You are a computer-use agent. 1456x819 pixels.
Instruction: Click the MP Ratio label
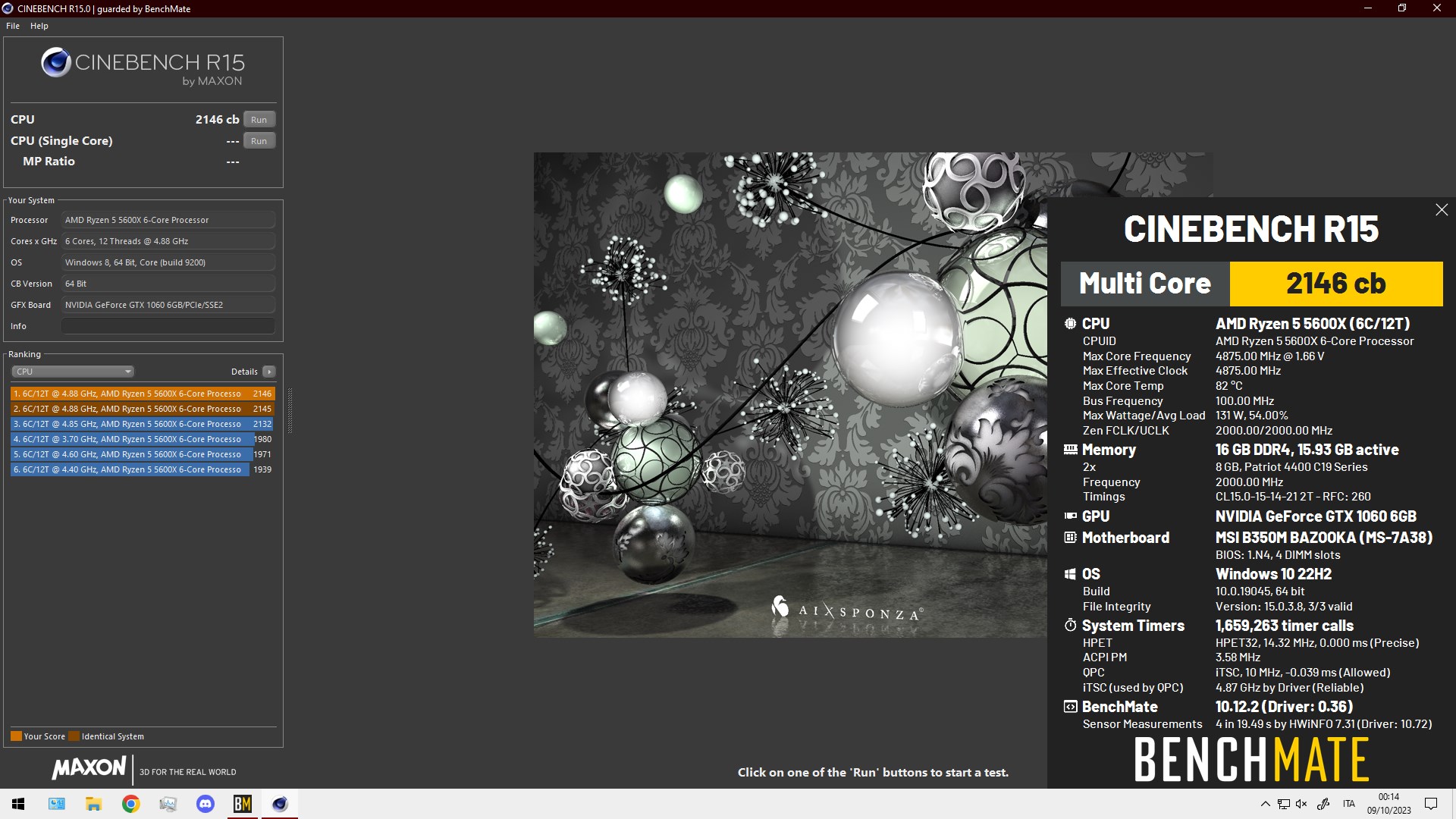(49, 162)
